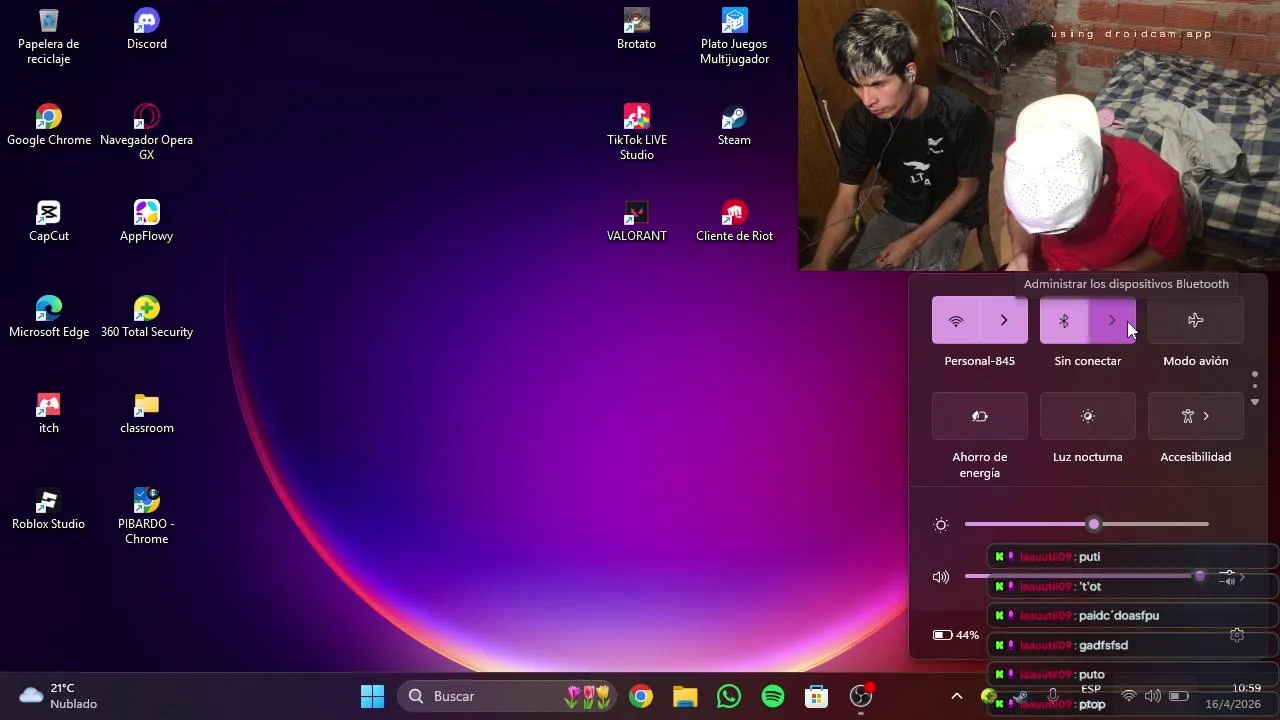
Task: Open Chrome from the taskbar
Action: [641, 696]
